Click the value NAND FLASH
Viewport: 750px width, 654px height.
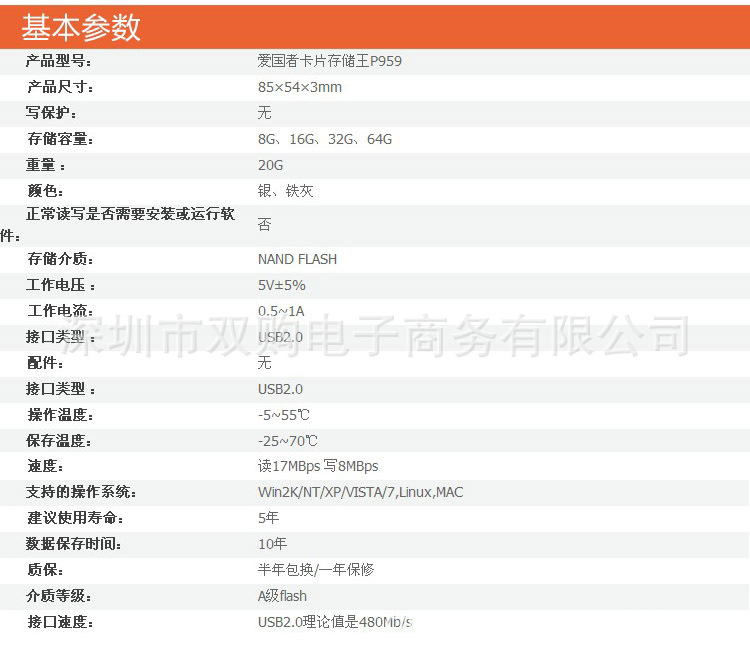click(x=298, y=259)
